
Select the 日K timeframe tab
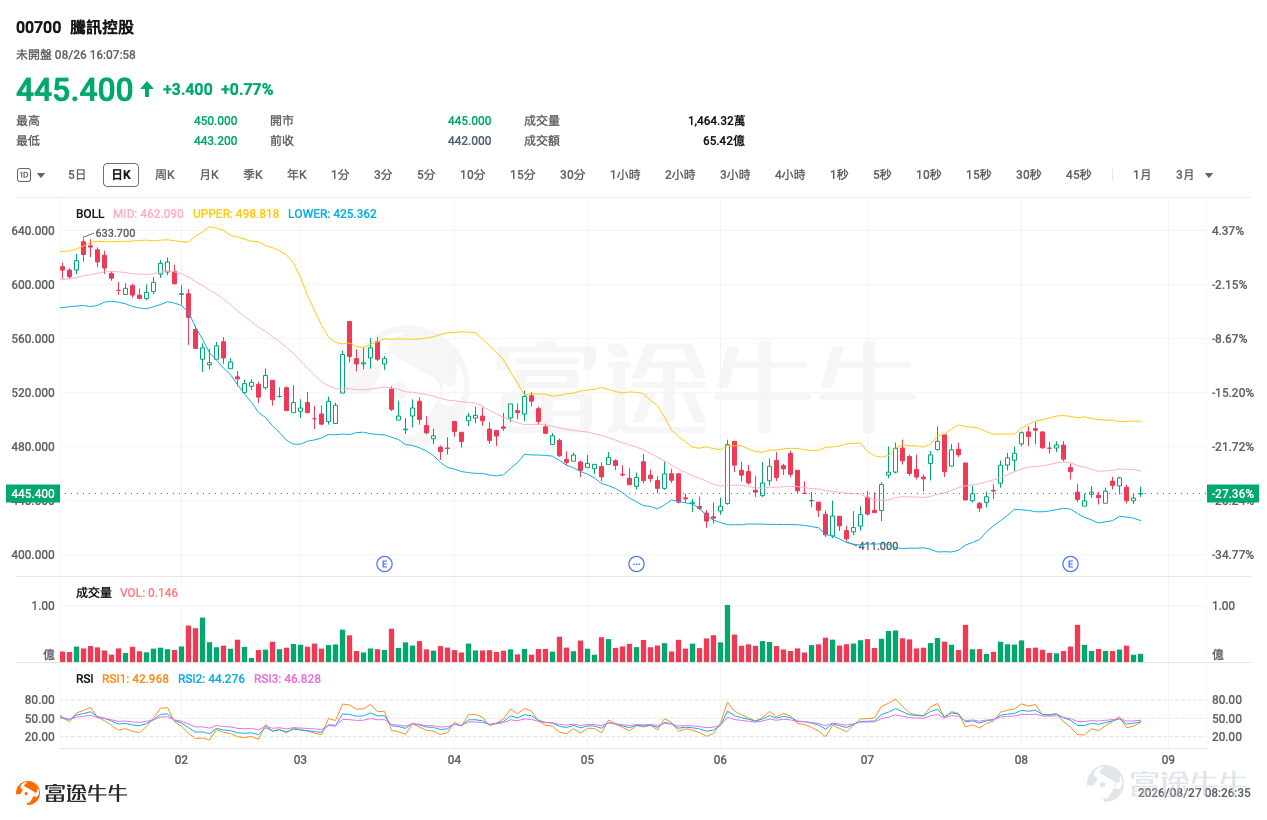click(x=121, y=175)
